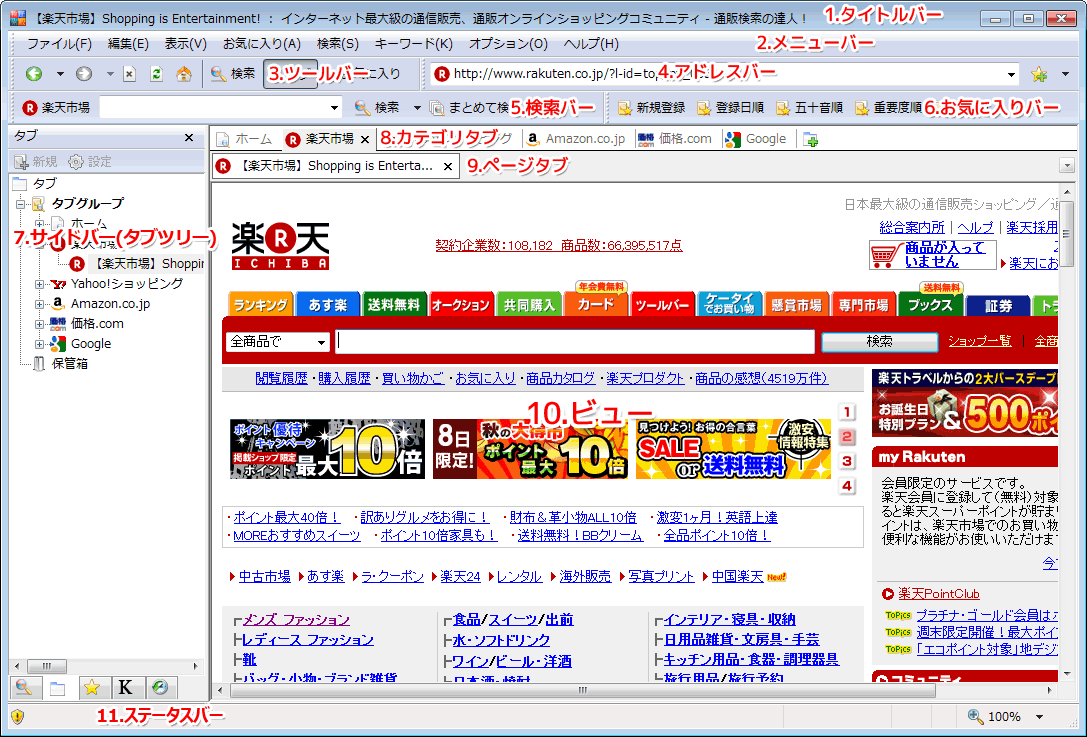Click the security shield in status bar
This screenshot has width=1087, height=737.
[18, 716]
